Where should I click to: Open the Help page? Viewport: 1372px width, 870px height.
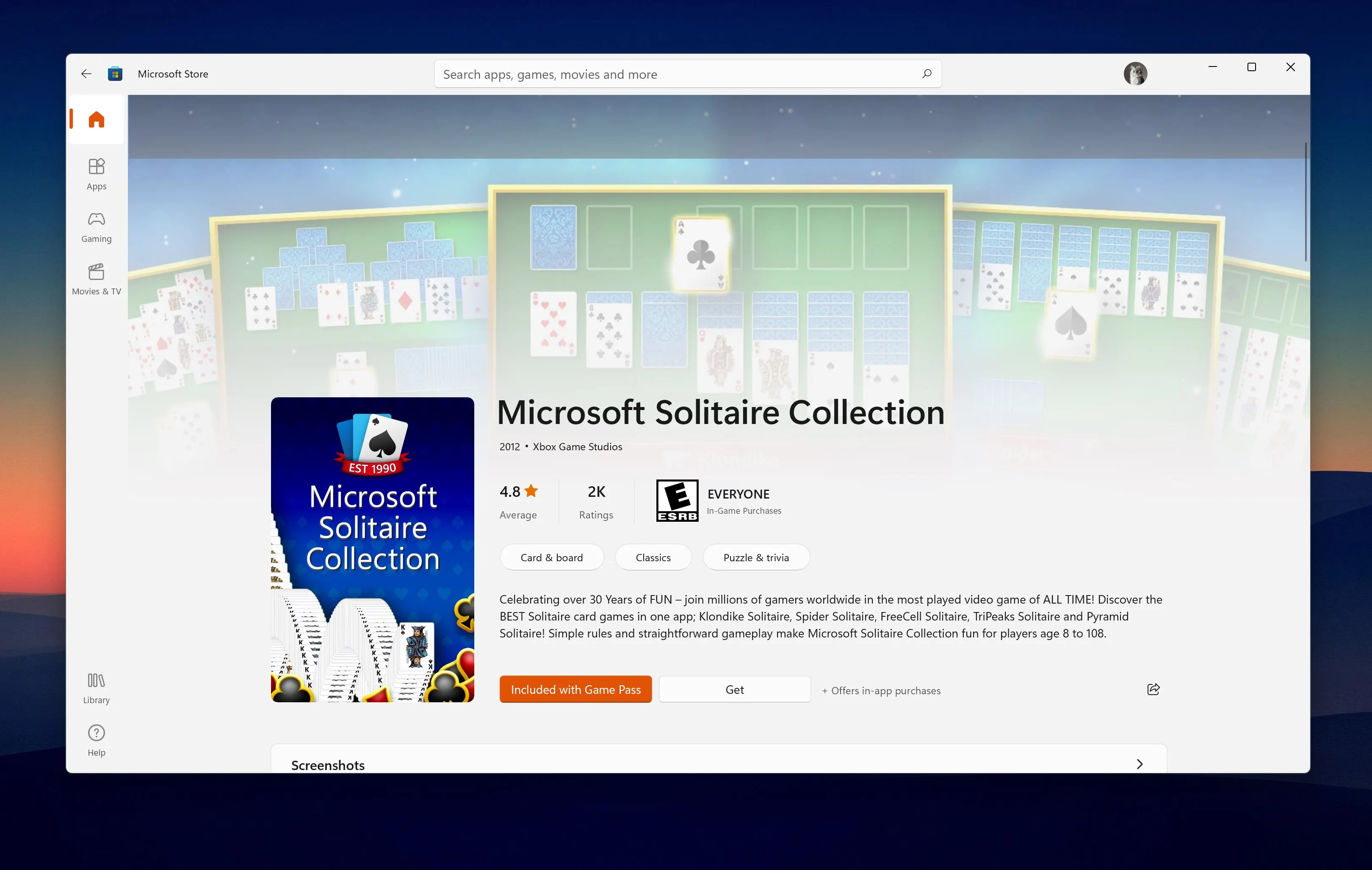point(96,740)
